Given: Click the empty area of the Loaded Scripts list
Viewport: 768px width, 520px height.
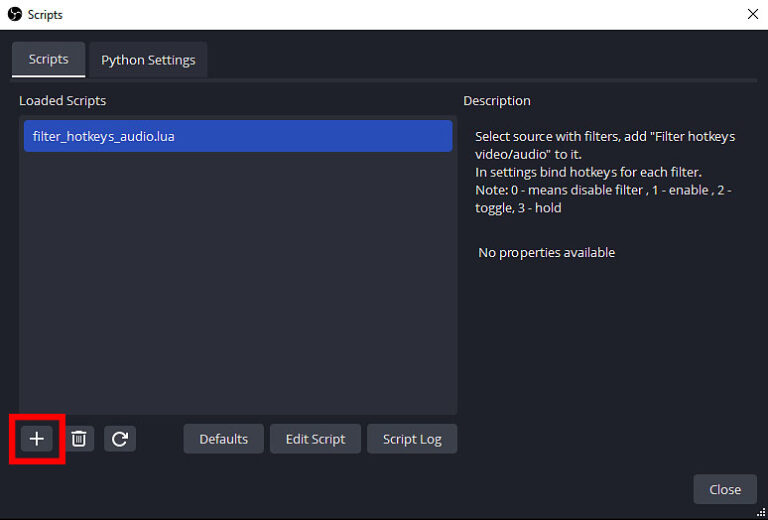Looking at the screenshot, I should point(238,284).
